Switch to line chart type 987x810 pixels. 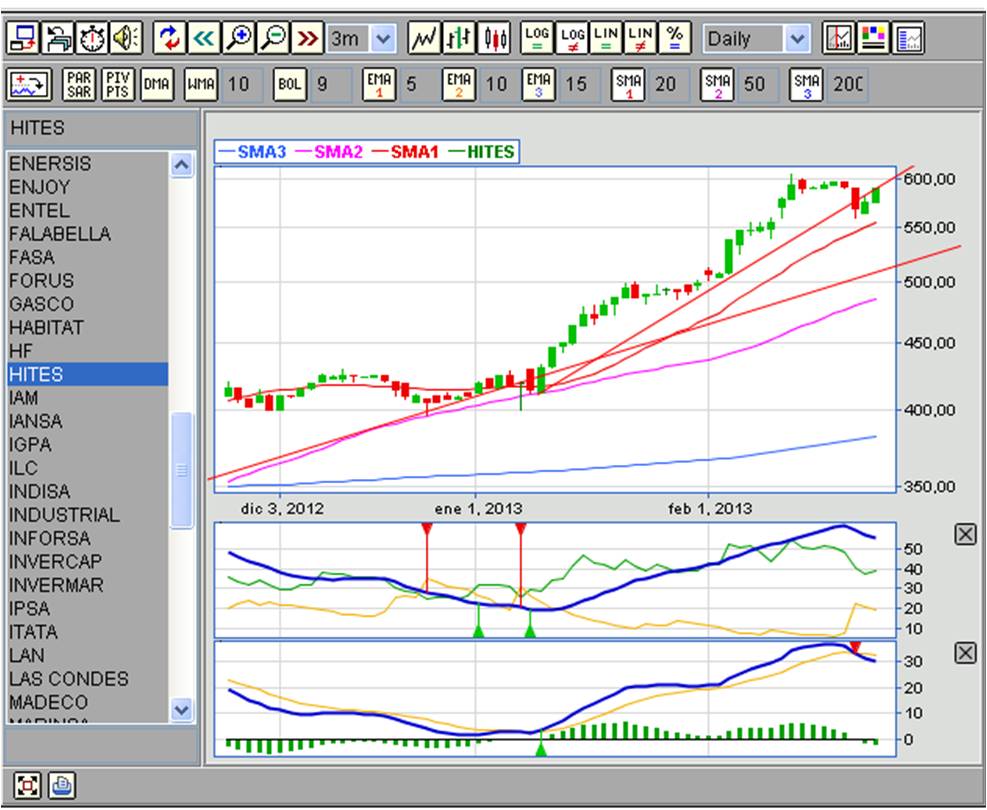click(425, 39)
